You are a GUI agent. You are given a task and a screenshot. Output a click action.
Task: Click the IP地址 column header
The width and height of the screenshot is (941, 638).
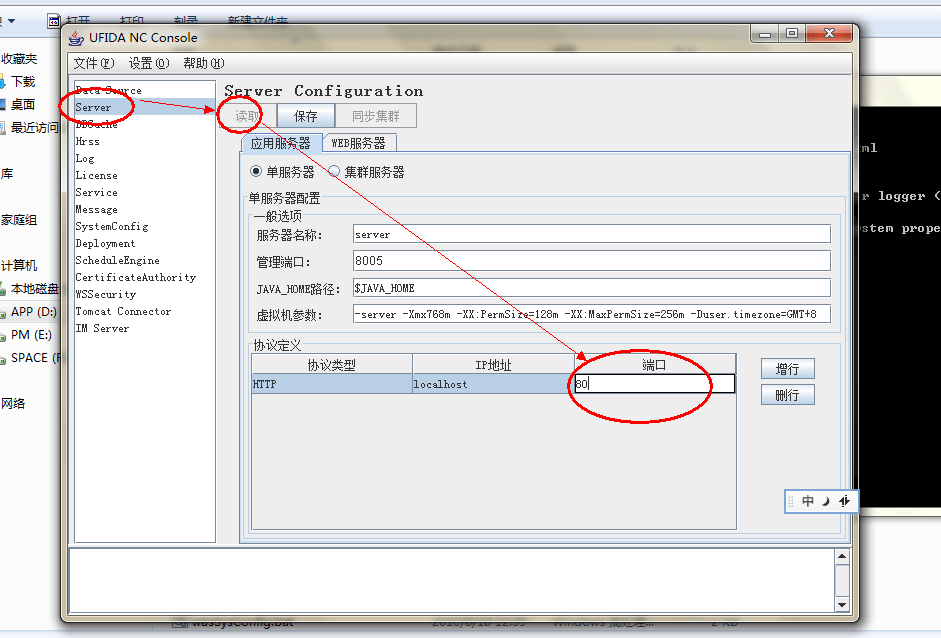pyautogui.click(x=493, y=364)
